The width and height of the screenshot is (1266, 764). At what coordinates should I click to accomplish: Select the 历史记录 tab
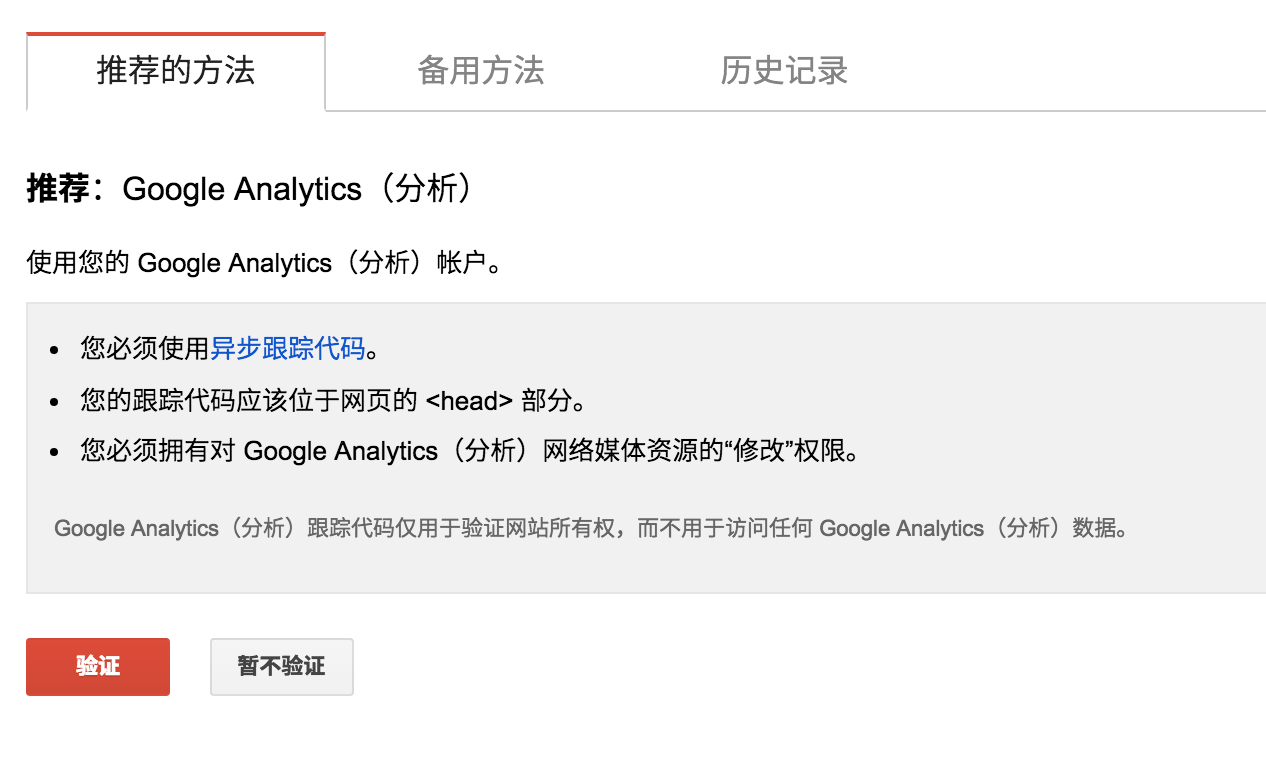click(784, 71)
